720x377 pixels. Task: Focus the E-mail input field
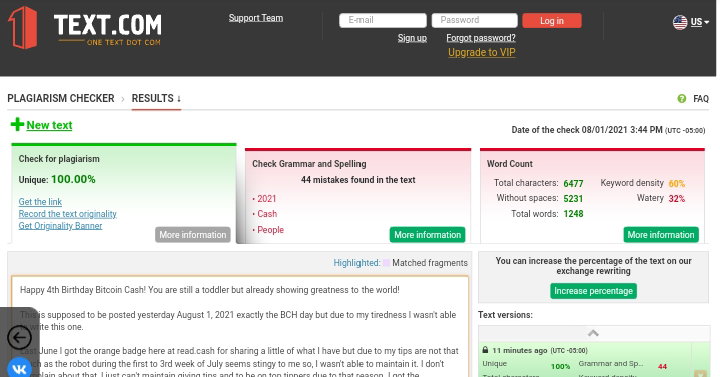click(x=382, y=20)
